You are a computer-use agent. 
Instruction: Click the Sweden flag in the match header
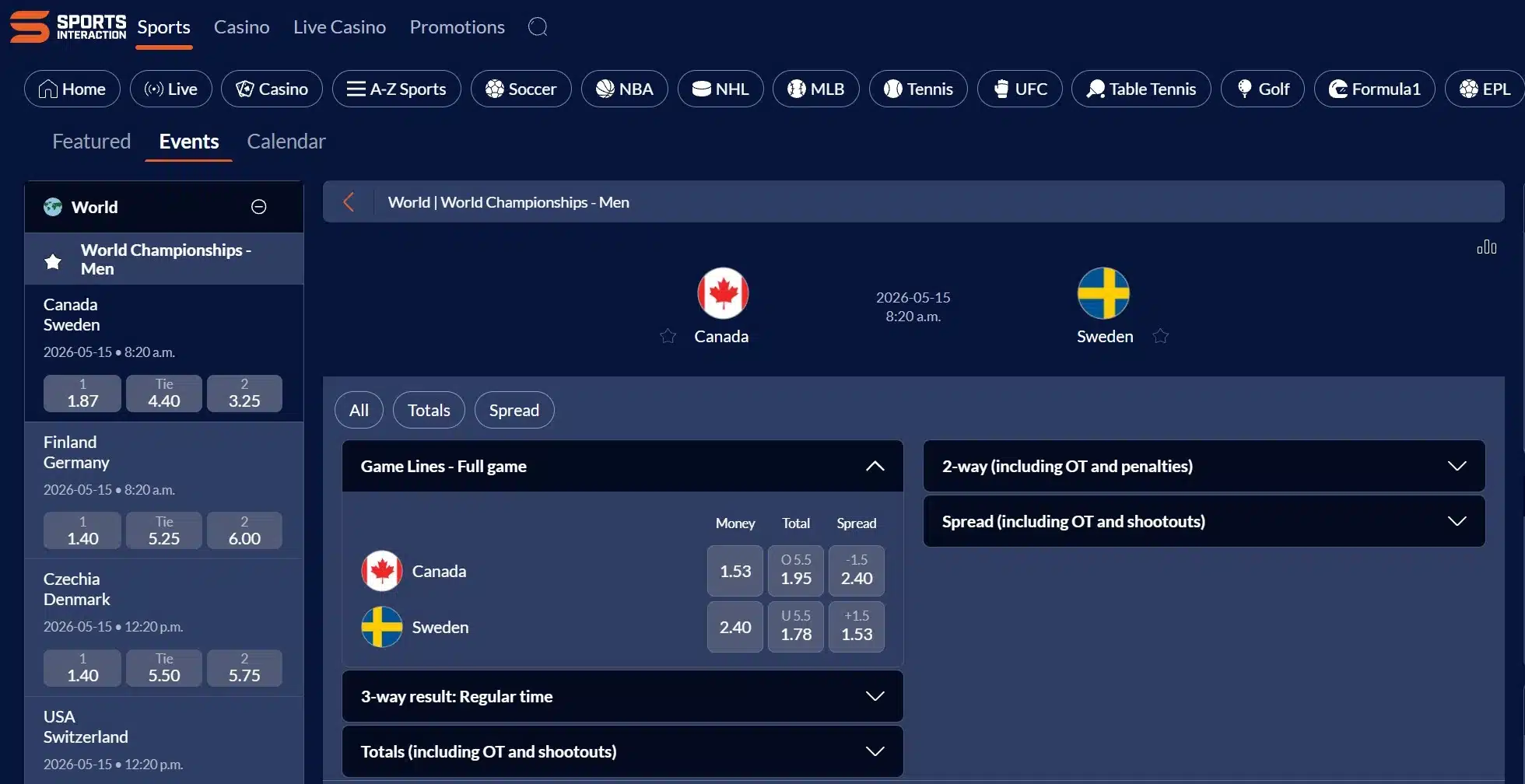[1103, 293]
